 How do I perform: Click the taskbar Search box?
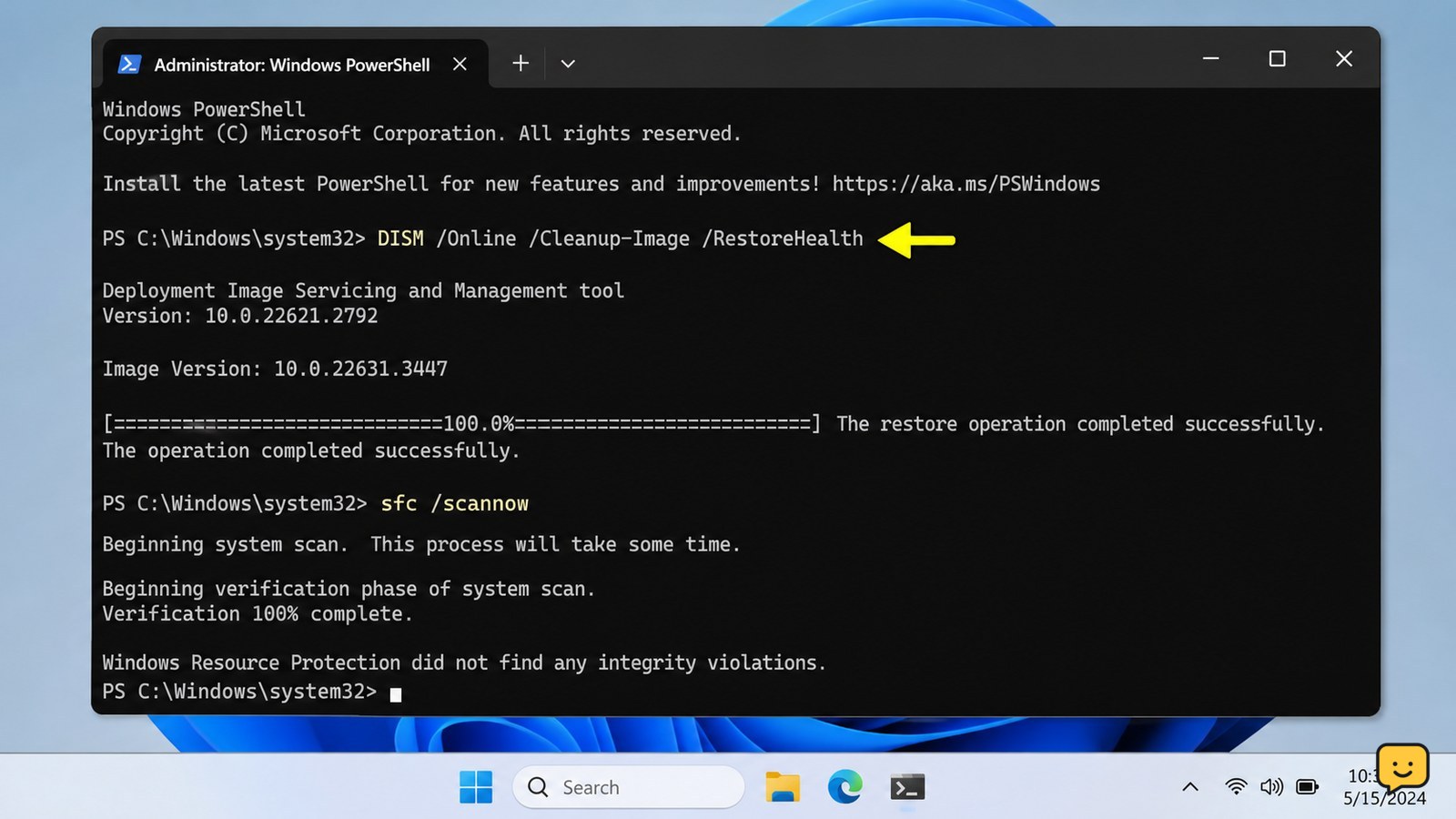629,787
